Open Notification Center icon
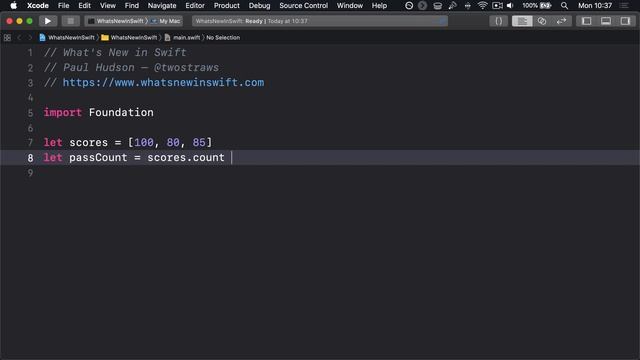This screenshot has width=640, height=360. coord(624,5)
